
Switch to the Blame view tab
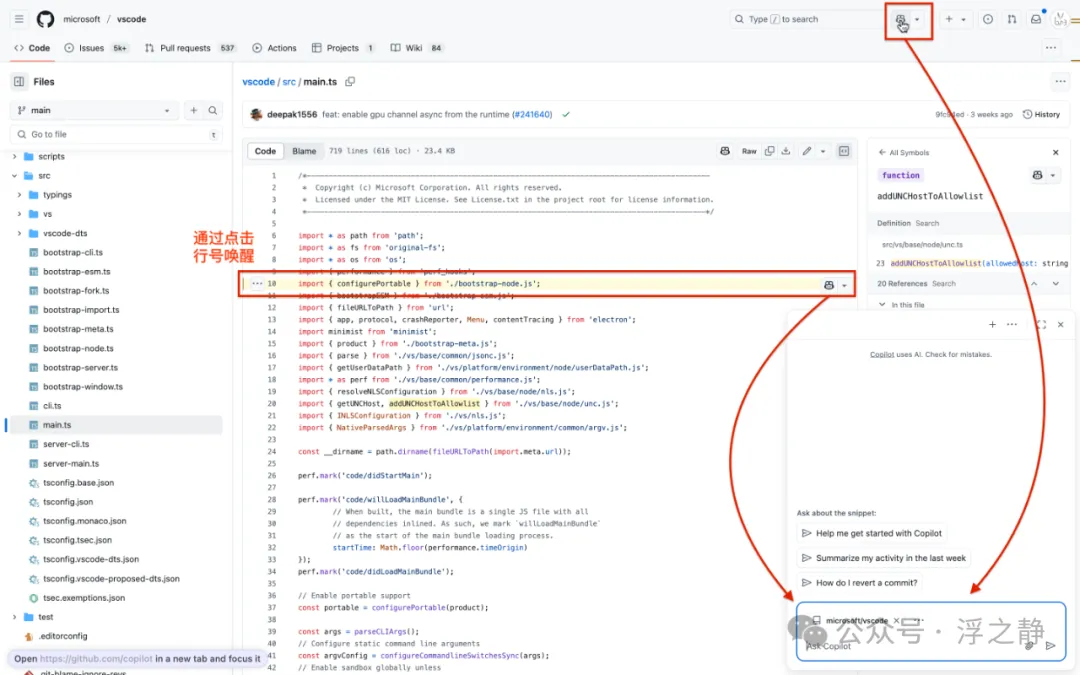[304, 151]
